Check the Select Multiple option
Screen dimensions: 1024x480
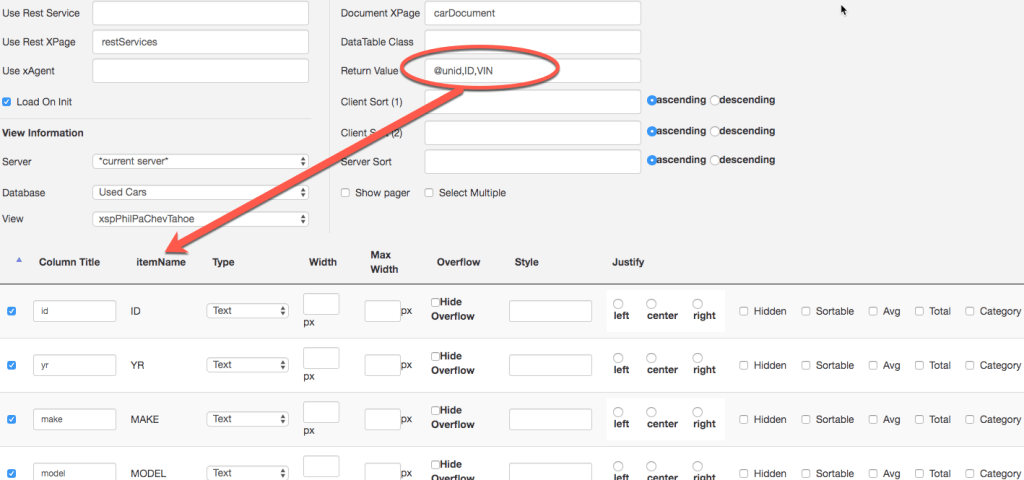429,193
